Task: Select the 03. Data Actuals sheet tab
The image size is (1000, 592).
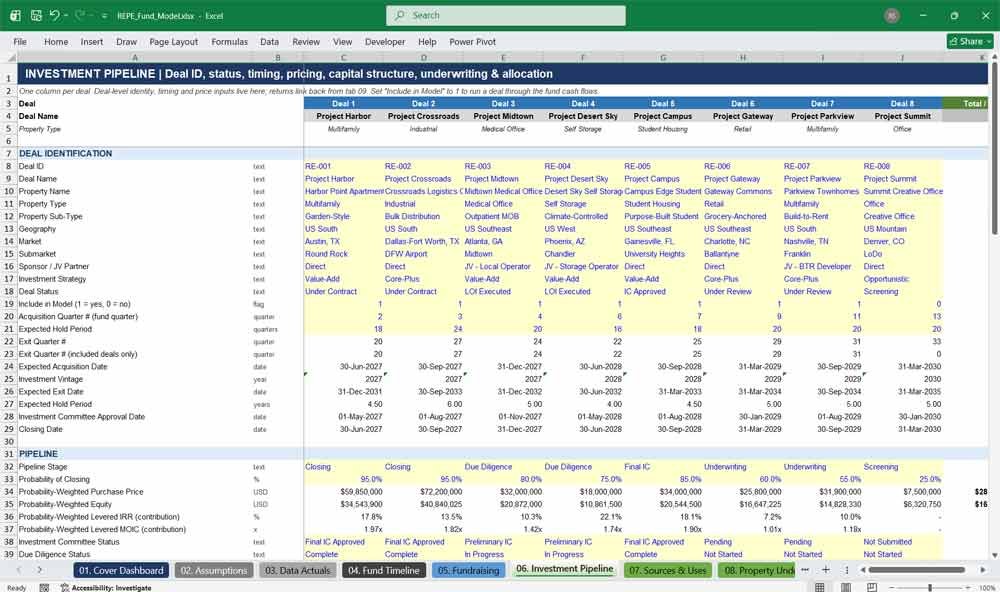Action: (x=298, y=570)
